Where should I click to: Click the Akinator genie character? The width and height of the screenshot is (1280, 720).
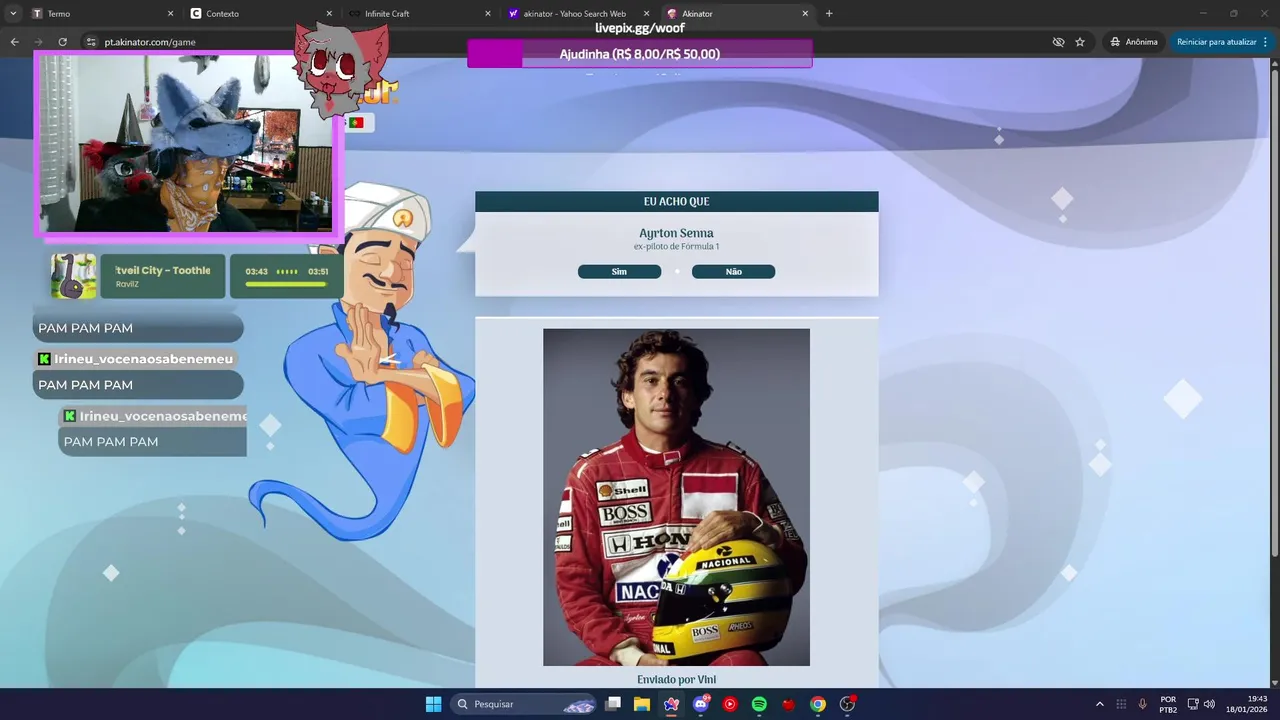pos(370,370)
